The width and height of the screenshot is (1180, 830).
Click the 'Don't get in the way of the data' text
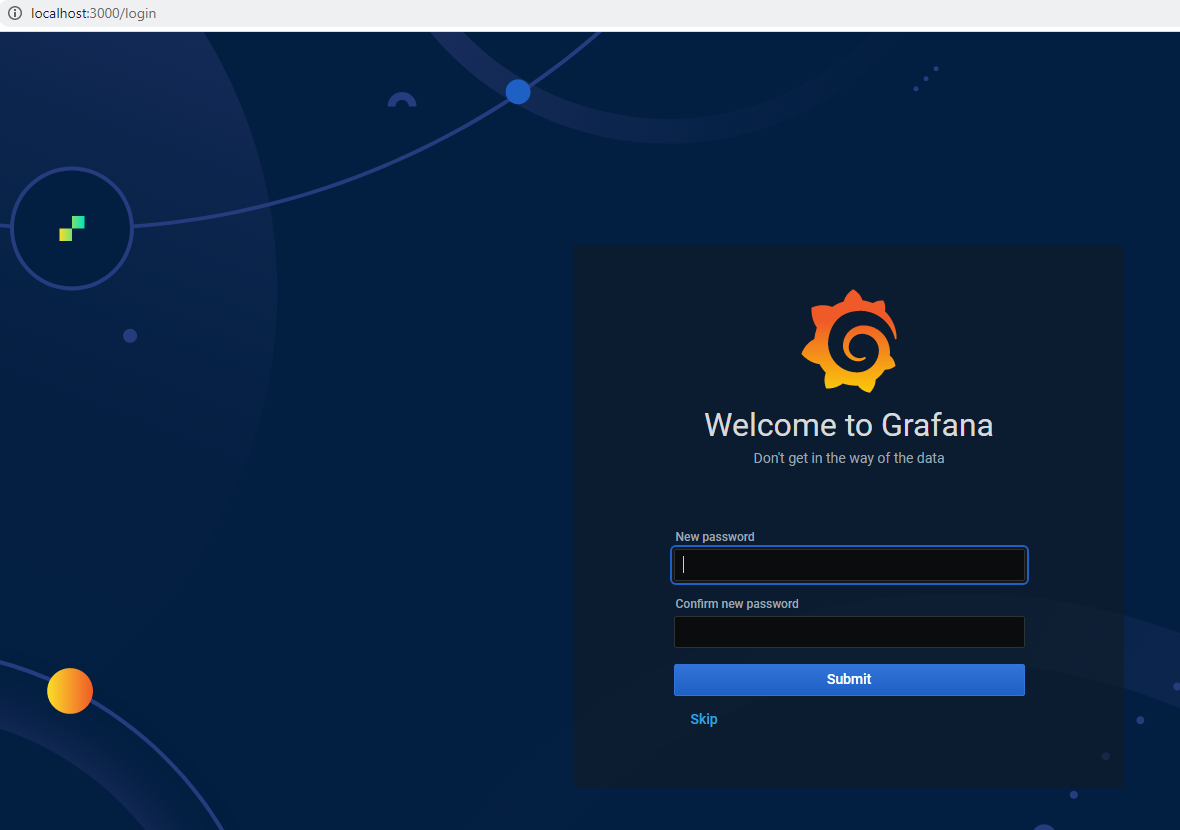[849, 458]
